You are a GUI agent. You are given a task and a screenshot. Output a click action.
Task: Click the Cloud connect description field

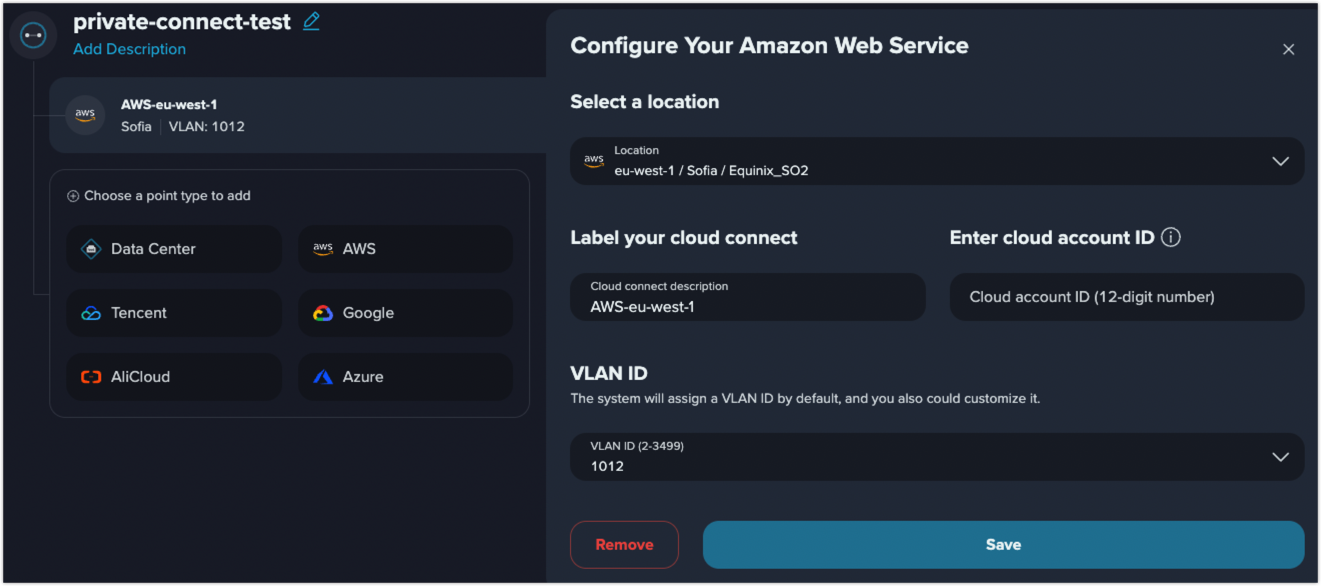tap(748, 297)
